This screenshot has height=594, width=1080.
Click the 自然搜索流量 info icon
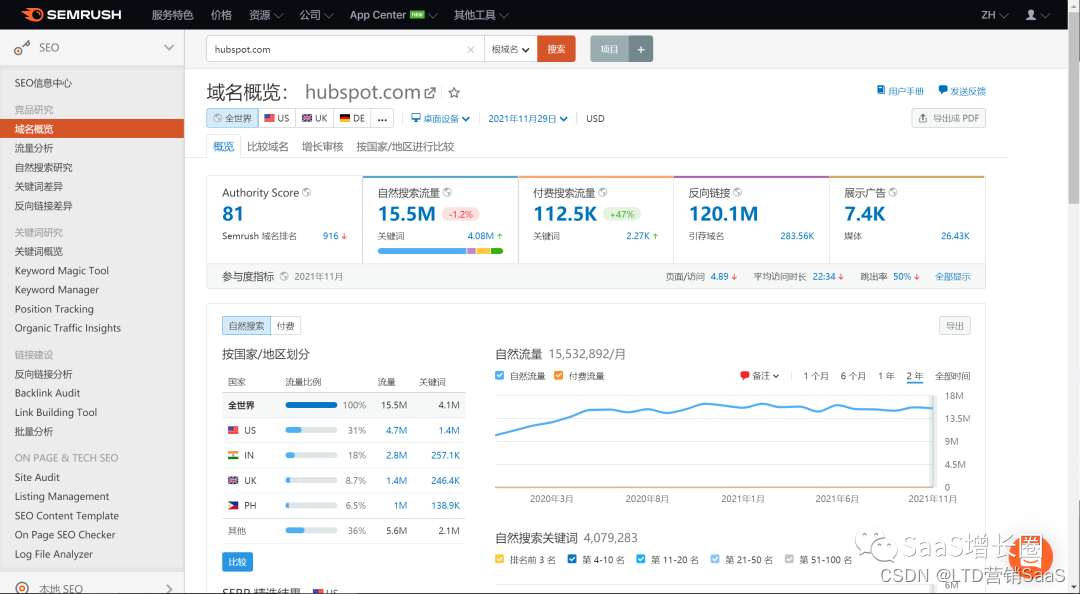[447, 193]
